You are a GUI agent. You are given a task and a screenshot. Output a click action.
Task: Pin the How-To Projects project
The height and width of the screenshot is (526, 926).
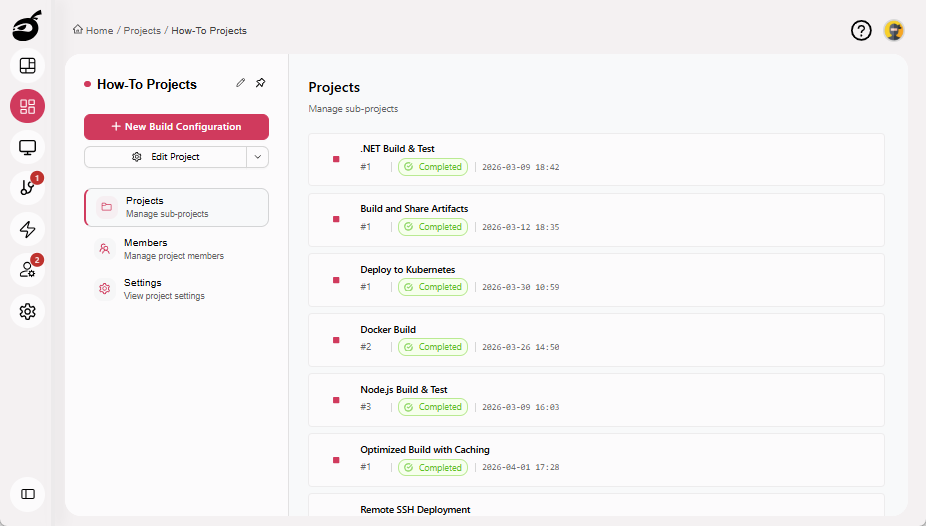260,83
